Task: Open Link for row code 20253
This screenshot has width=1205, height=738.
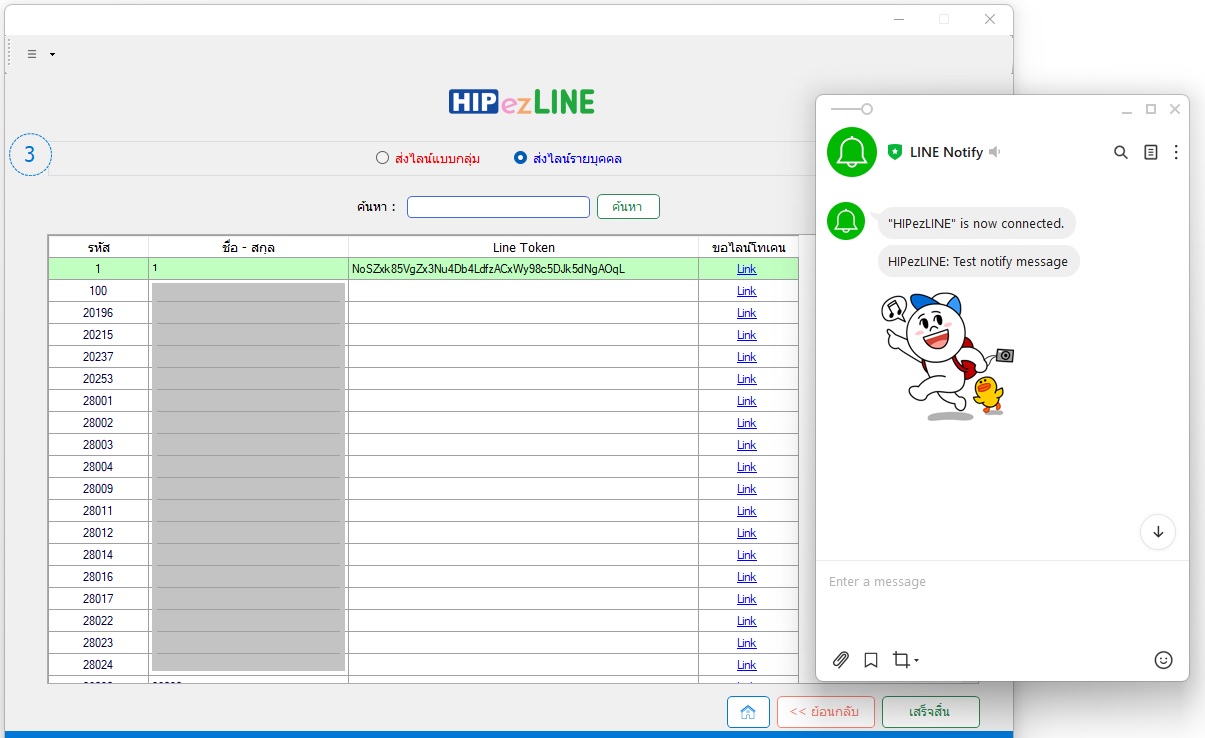Action: coord(747,379)
